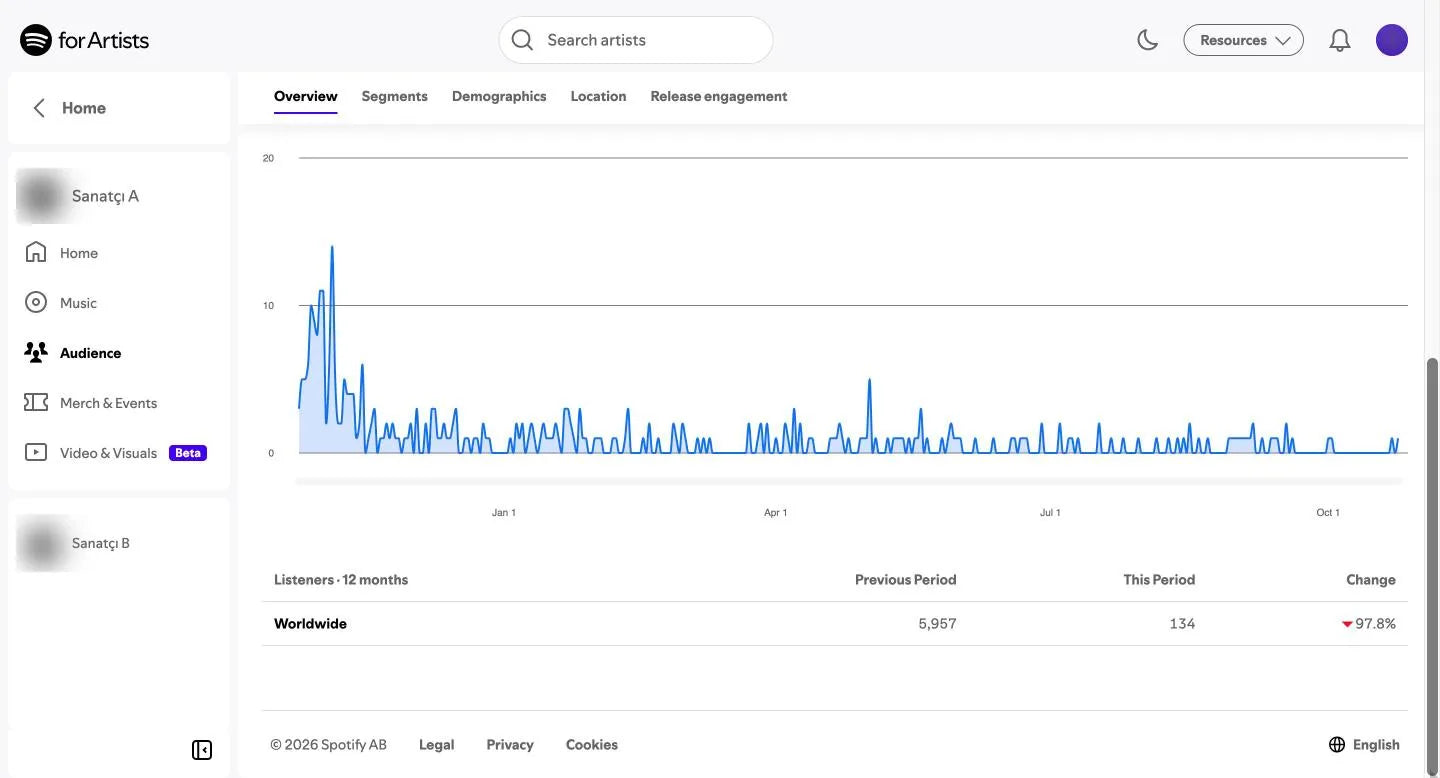The image size is (1440, 778).
Task: Switch to the Overview tab
Action: 305,96
